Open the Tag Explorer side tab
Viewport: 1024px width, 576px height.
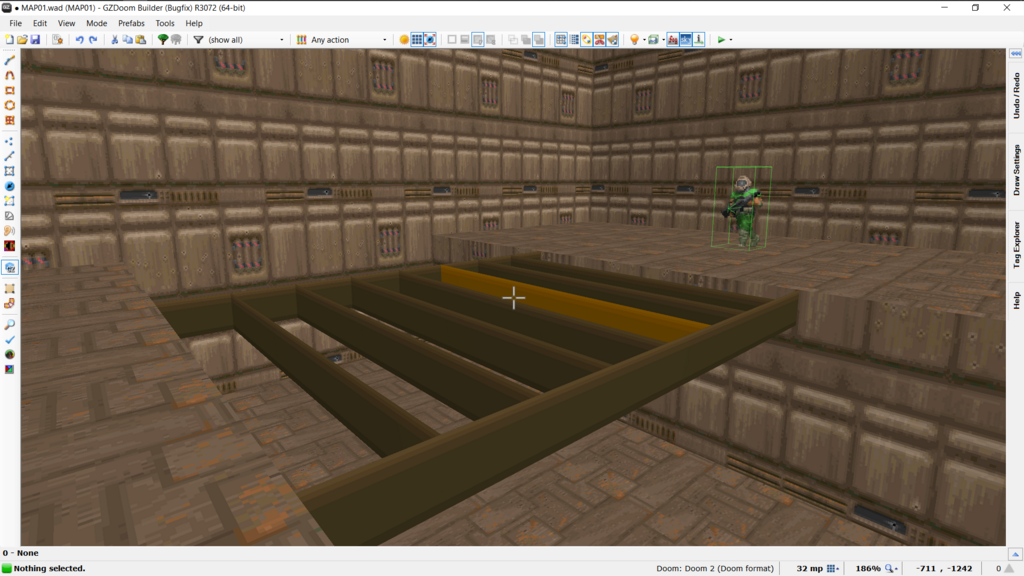[1016, 245]
